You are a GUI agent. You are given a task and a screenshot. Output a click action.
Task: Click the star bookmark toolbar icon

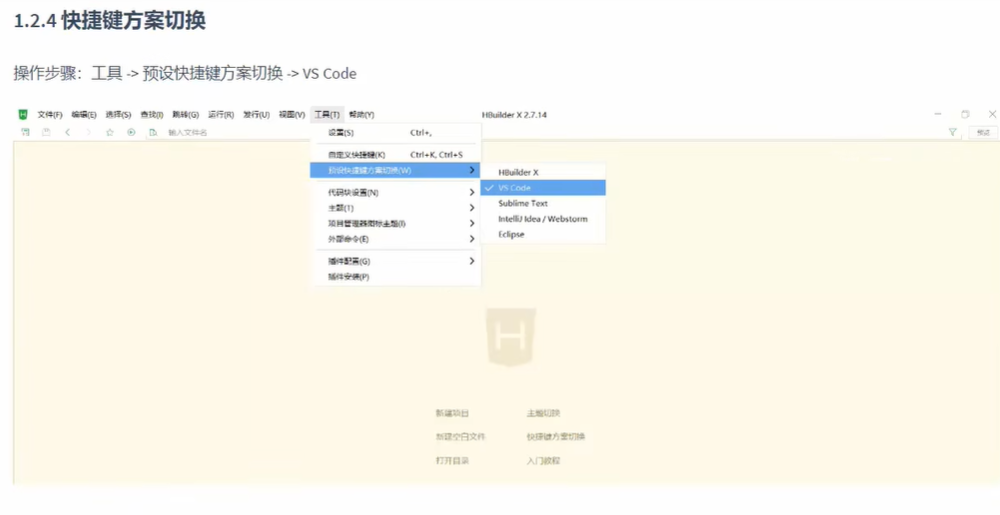pos(110,133)
